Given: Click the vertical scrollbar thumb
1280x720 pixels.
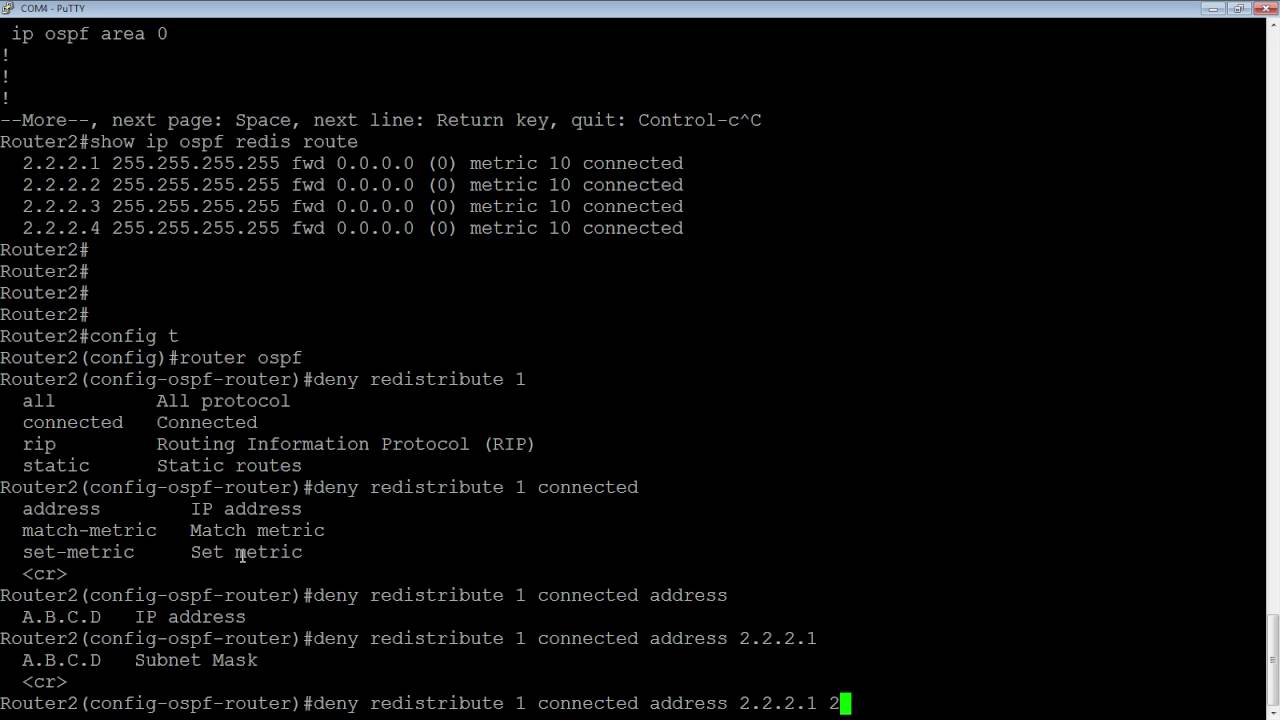Looking at the screenshot, I should (1272, 658).
